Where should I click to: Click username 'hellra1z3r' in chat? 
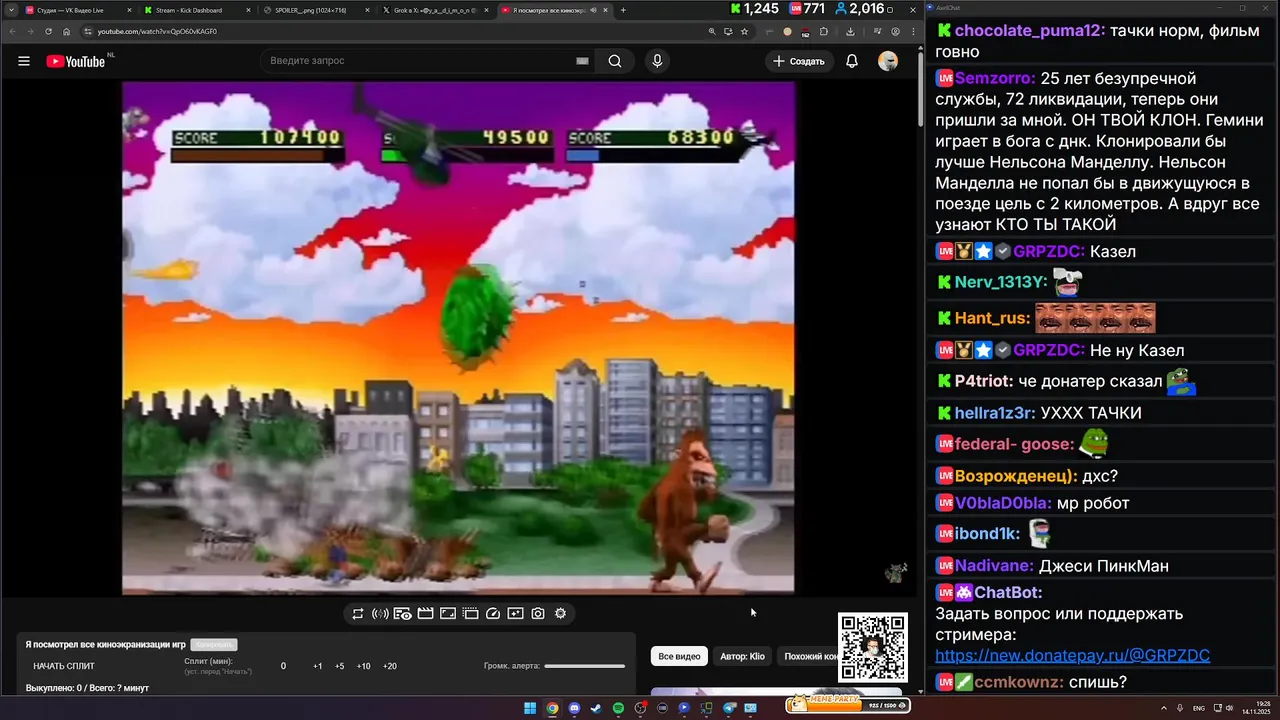995,413
